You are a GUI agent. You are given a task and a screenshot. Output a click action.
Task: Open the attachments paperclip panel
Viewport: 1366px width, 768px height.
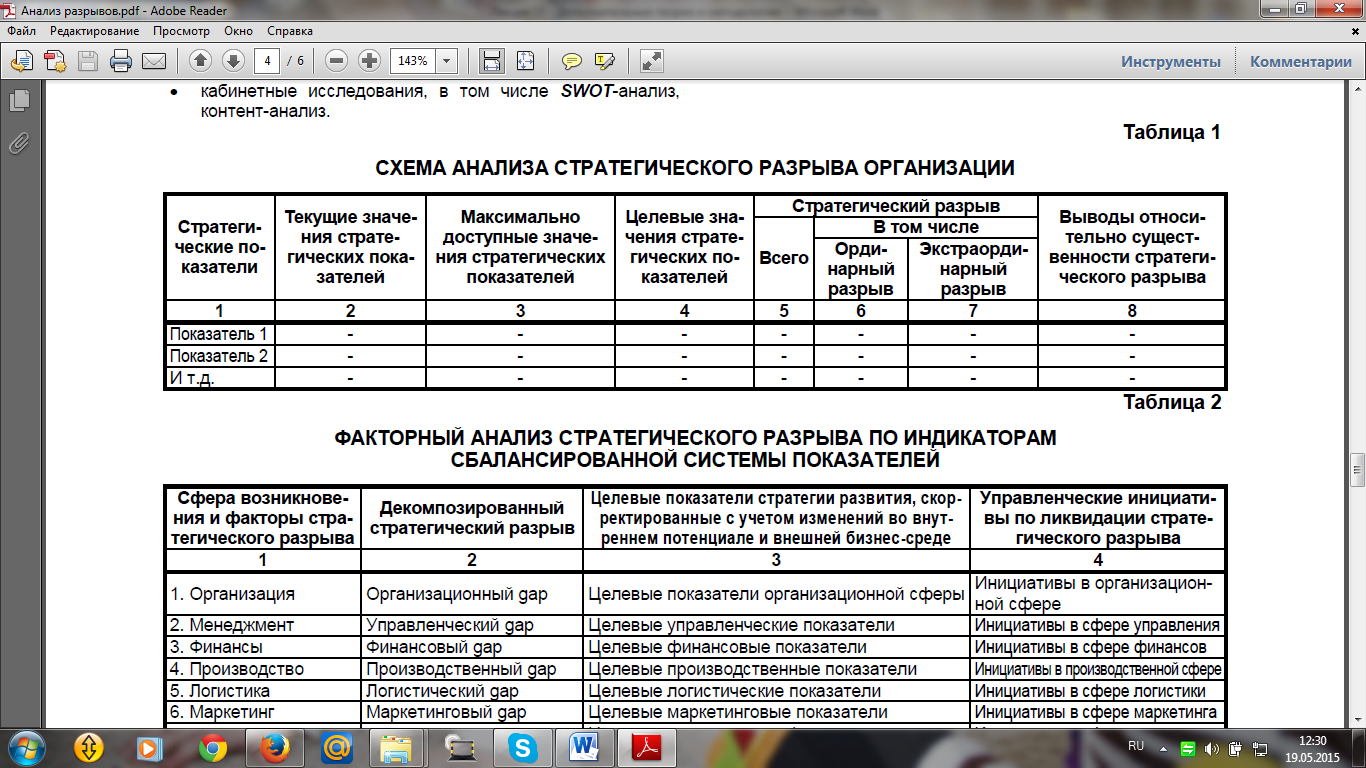[18, 143]
